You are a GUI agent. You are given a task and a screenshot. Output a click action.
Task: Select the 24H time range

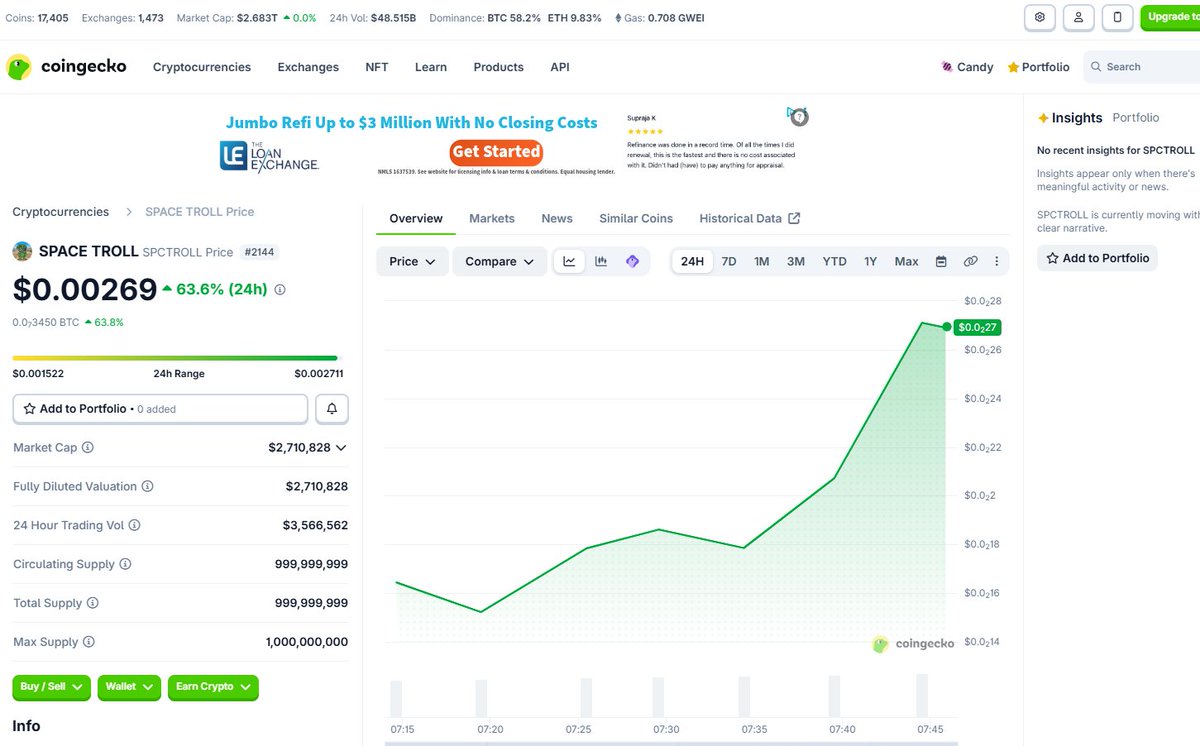click(692, 261)
